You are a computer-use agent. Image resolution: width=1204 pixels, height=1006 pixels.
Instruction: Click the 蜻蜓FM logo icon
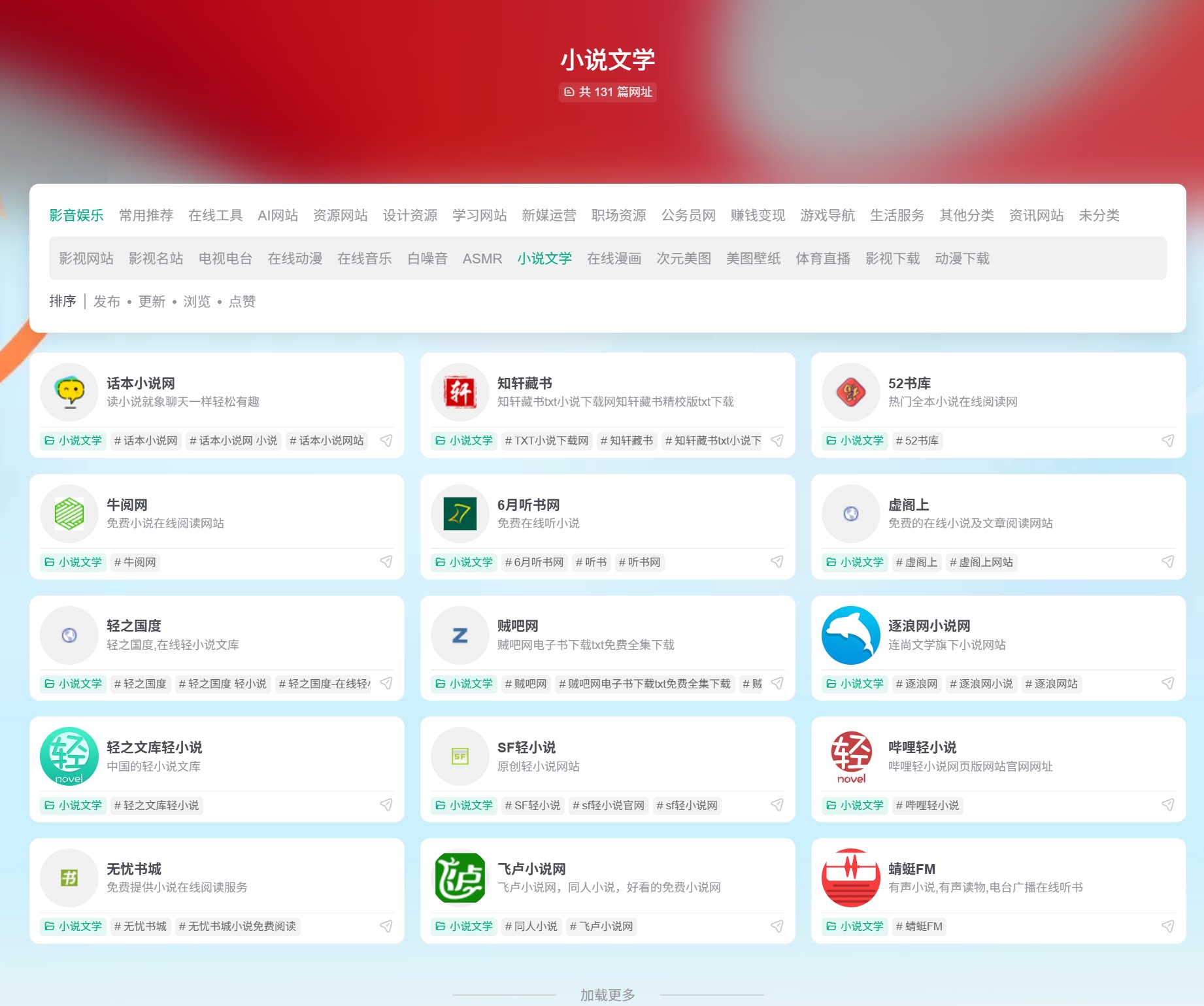pyautogui.click(x=850, y=878)
